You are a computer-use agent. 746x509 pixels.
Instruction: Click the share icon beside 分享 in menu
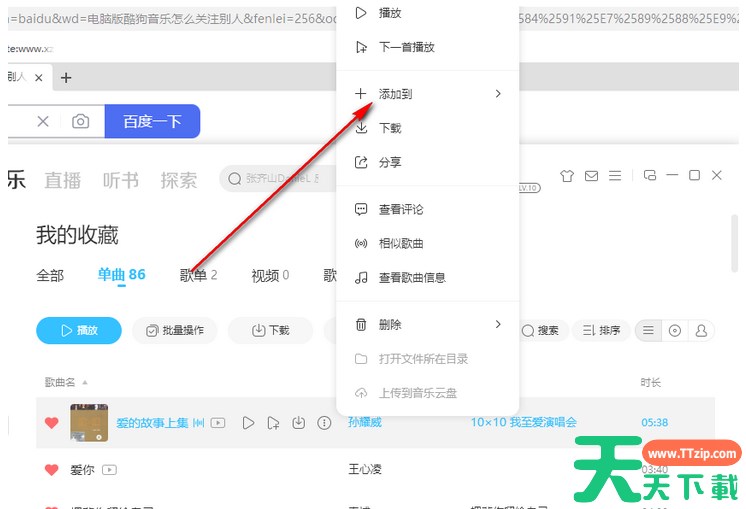[x=361, y=162]
